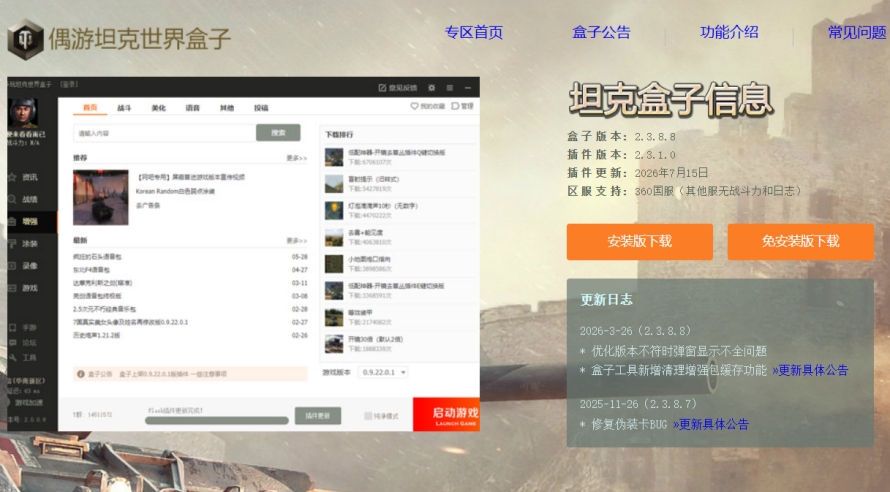This screenshot has width=890, height=492.
Task: Toggle the 纯净模式 checkbox
Action: (368, 416)
